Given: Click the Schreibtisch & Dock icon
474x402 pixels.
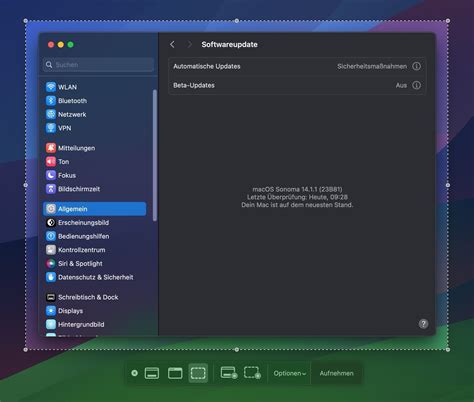Looking at the screenshot, I should tap(51, 297).
